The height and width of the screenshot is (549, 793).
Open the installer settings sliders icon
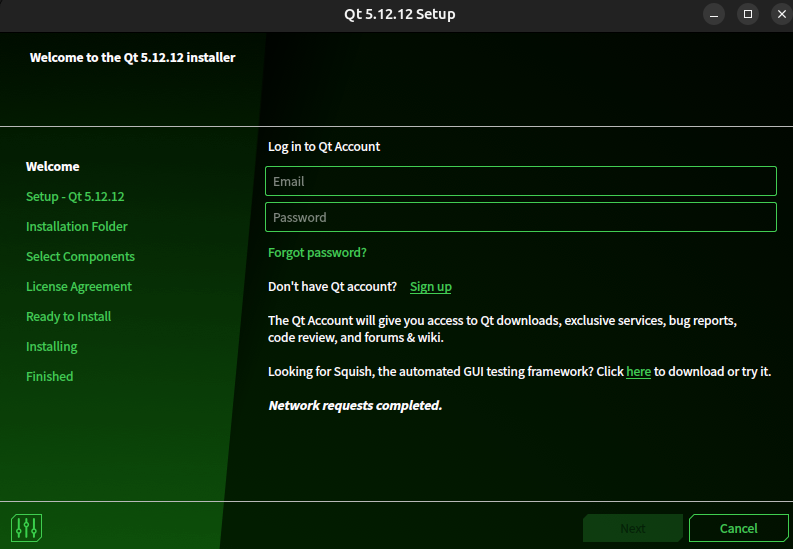[26, 527]
